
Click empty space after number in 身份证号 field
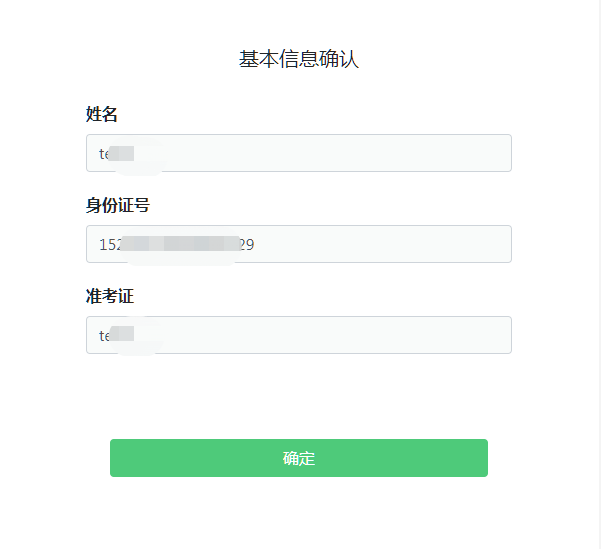[381, 244]
